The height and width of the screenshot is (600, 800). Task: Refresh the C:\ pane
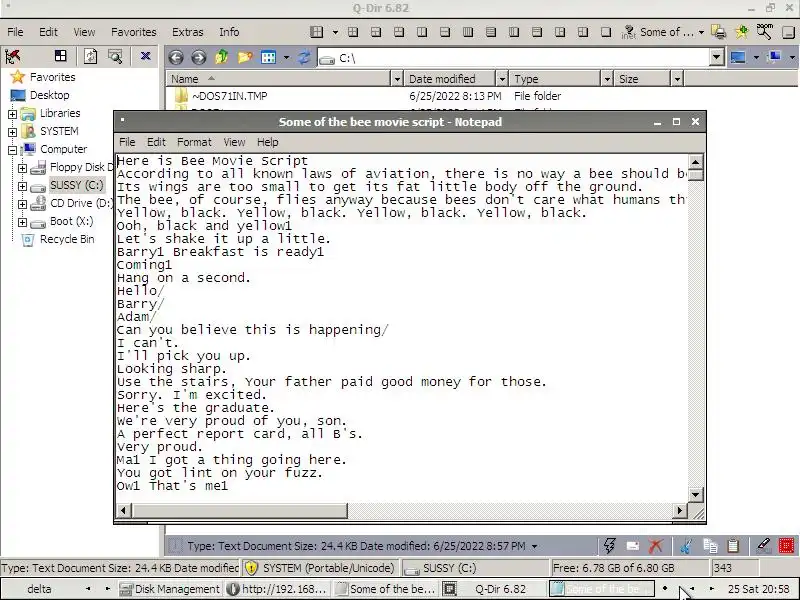[304, 57]
